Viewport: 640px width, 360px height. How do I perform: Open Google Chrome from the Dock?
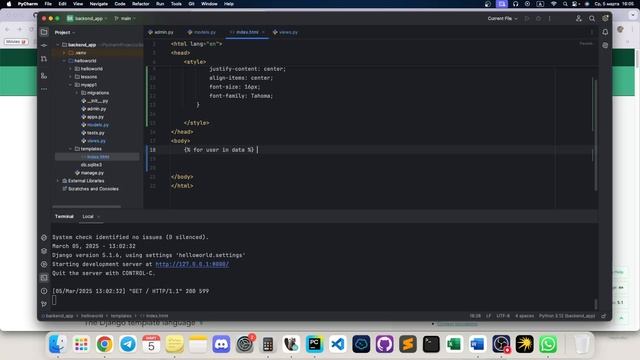pyautogui.click(x=104, y=344)
